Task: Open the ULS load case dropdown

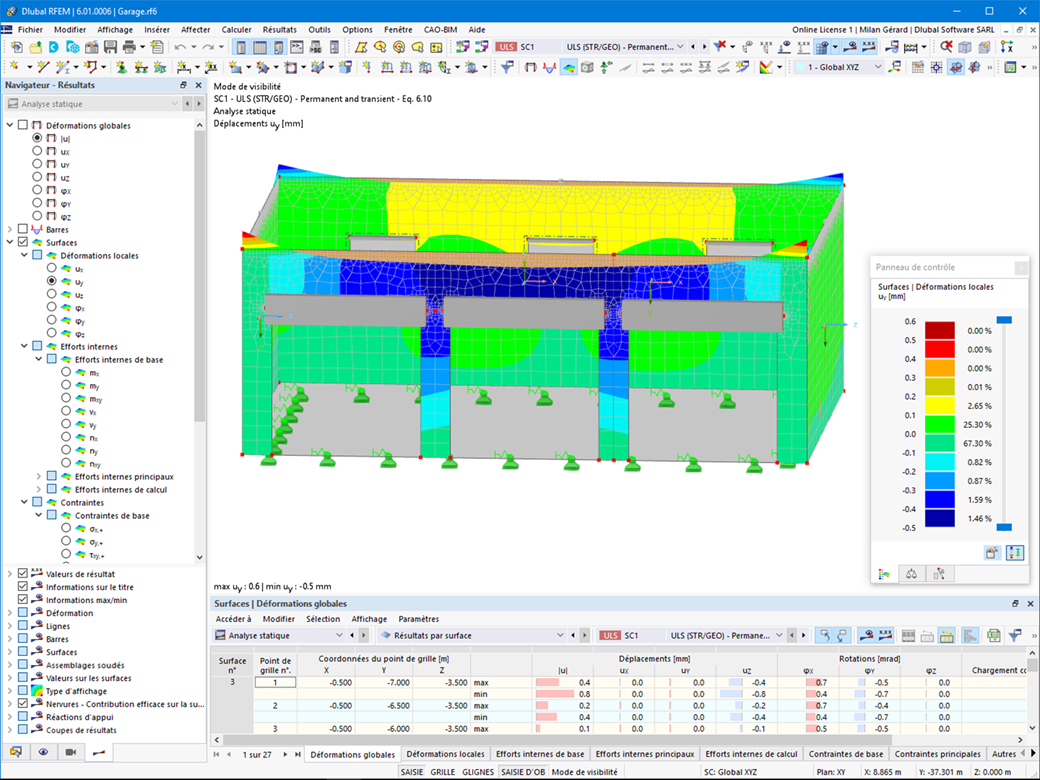Action: point(680,47)
